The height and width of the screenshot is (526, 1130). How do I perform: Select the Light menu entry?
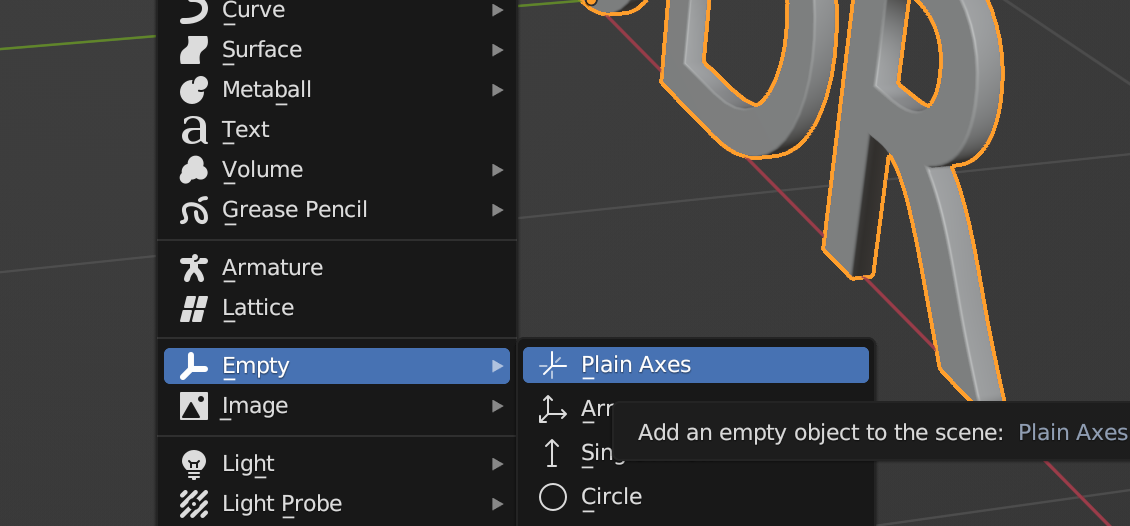248,464
